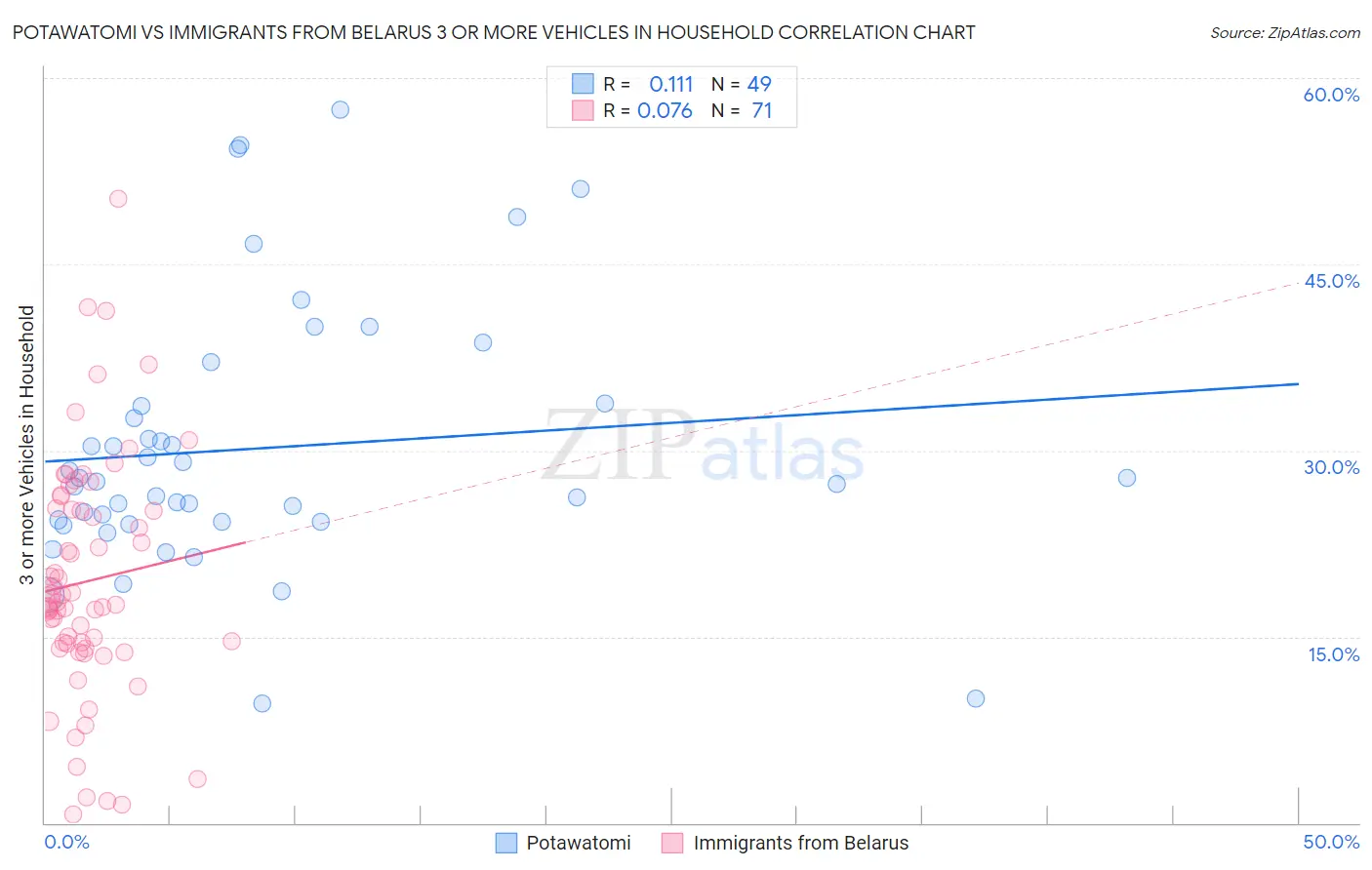Select the Immigrants from Belarus legend label
Image resolution: width=1372 pixels, height=870 pixels.
coord(801,843)
